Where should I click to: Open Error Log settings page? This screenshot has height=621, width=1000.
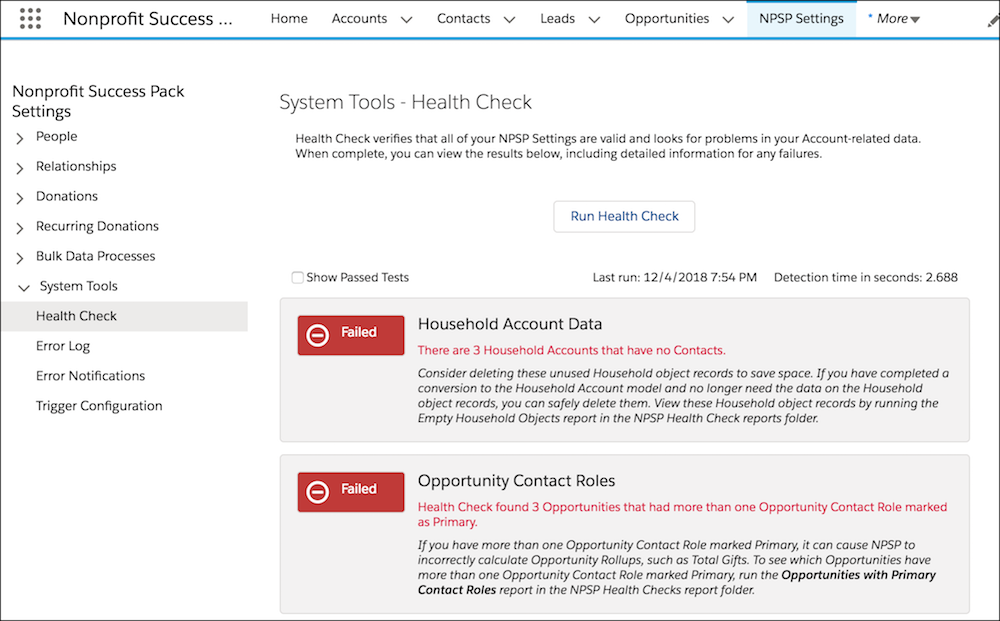click(x=62, y=346)
